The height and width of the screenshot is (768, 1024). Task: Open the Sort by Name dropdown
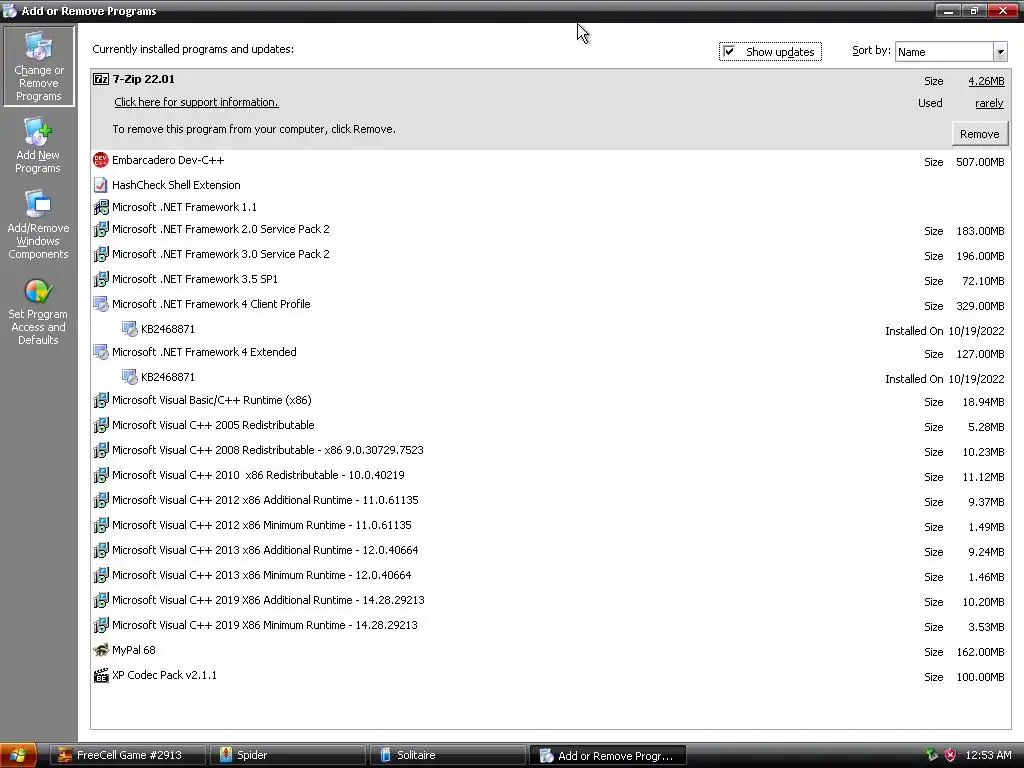click(1000, 52)
